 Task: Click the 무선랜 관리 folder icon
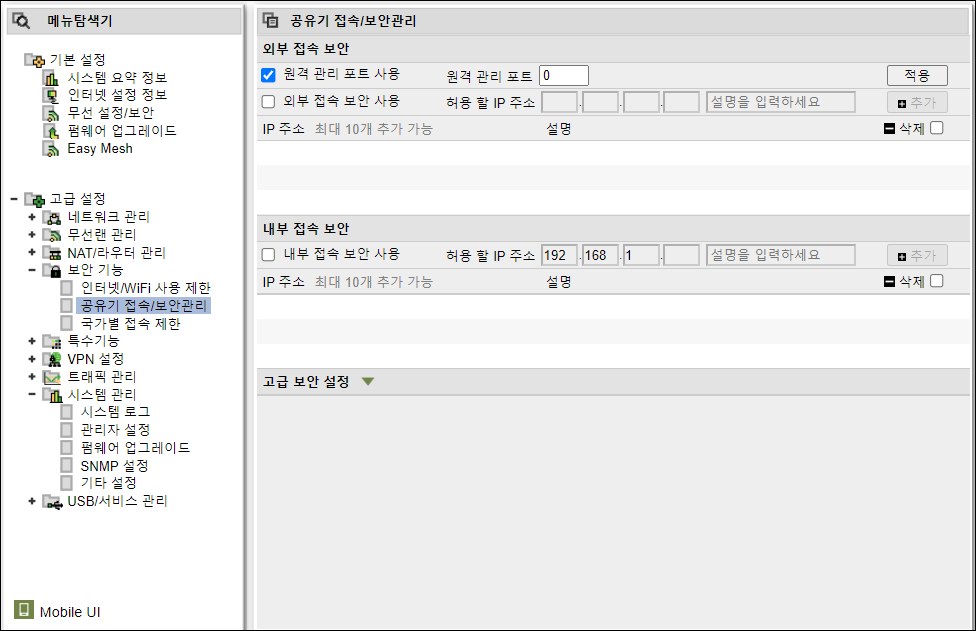(52, 235)
